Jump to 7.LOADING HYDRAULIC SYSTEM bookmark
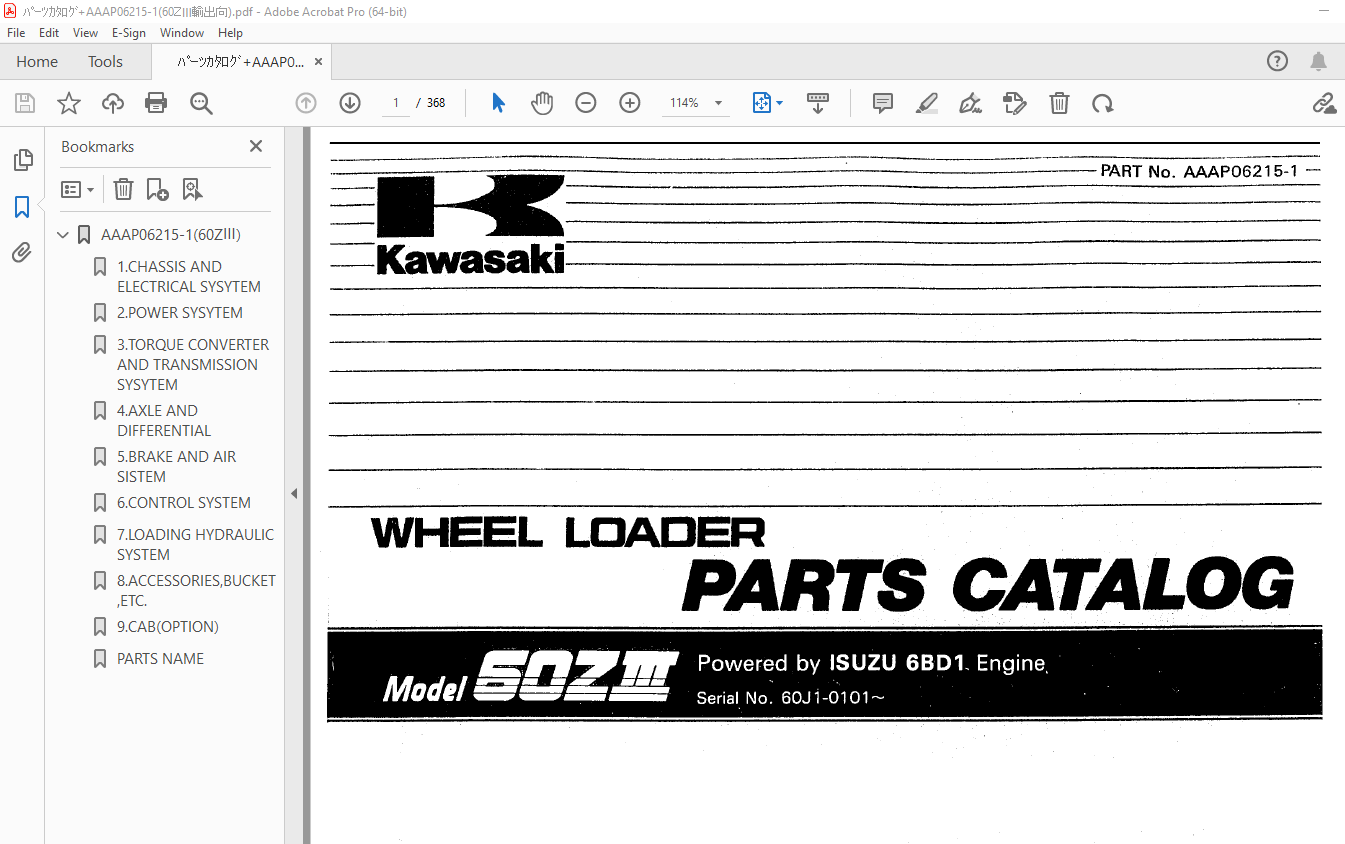1345x844 pixels. point(195,544)
